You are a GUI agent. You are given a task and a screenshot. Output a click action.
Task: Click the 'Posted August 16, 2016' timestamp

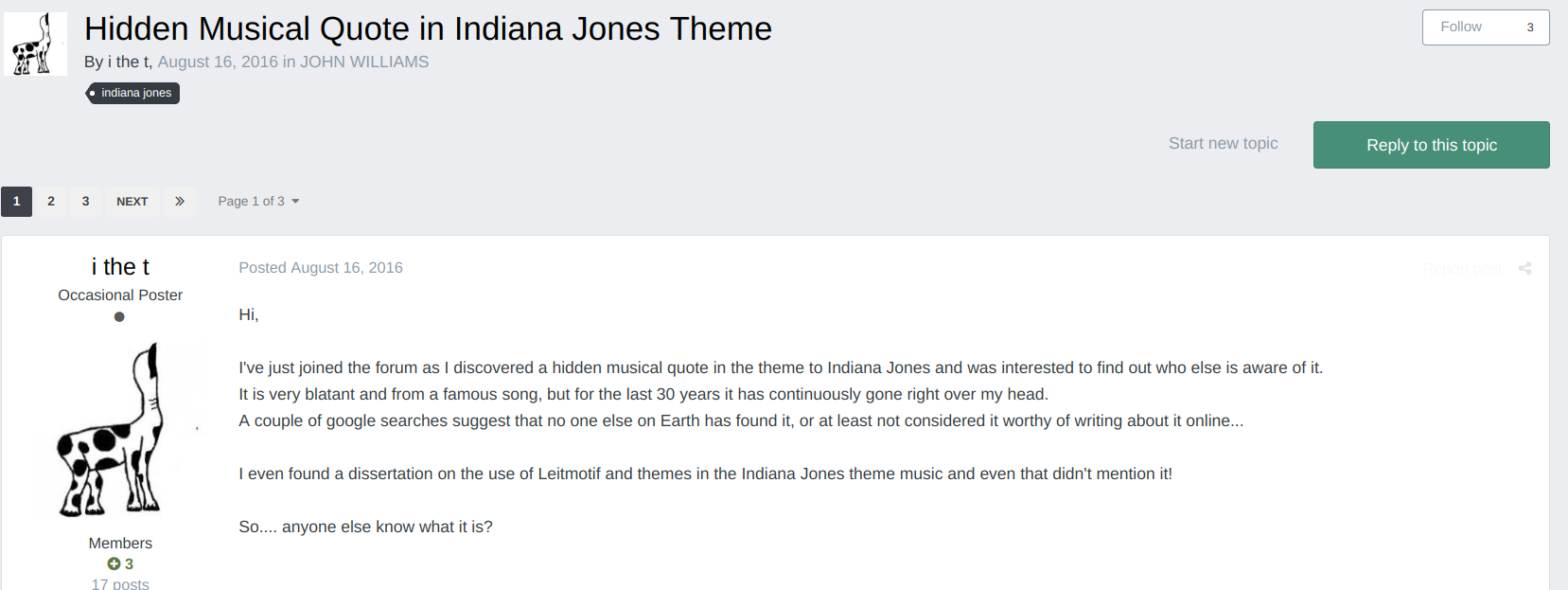(321, 268)
